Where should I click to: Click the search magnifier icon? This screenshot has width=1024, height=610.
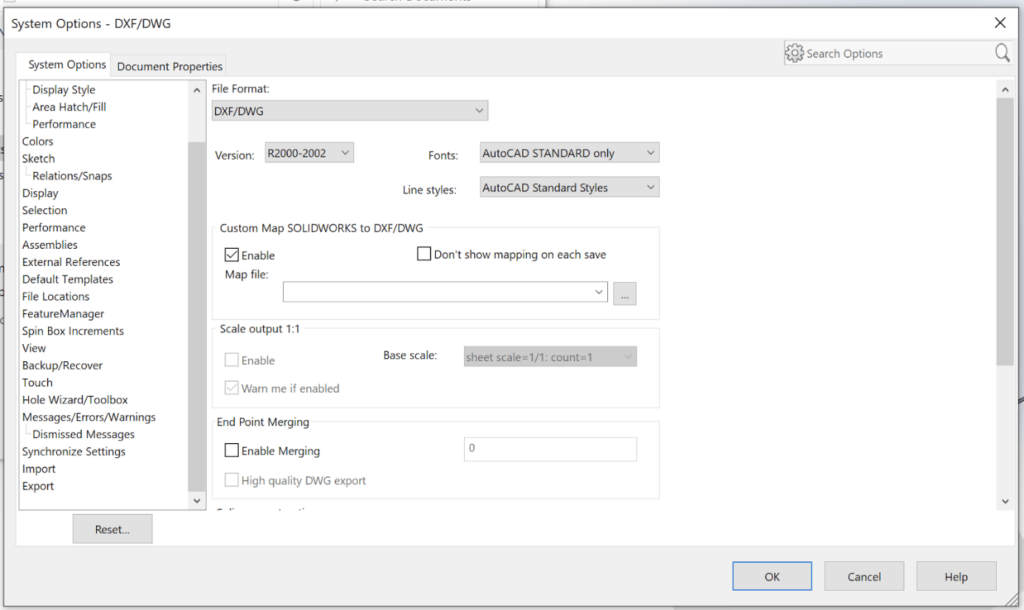pos(1003,53)
